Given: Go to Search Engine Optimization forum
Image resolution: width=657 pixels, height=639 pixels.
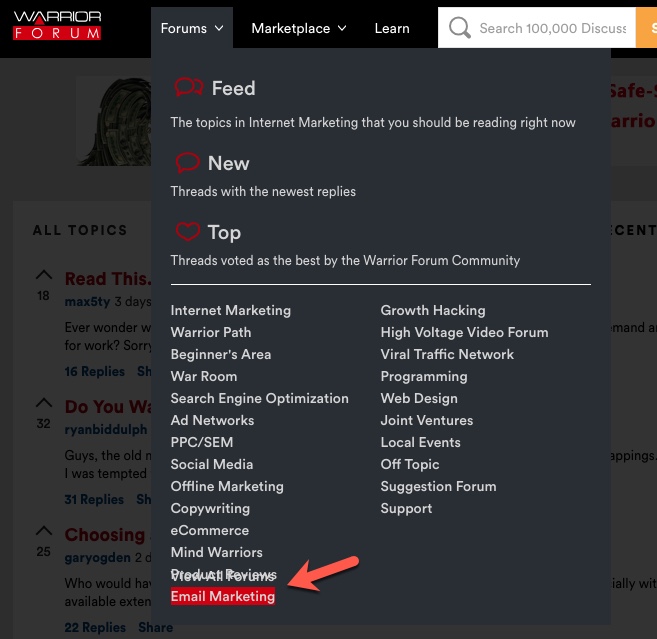Looking at the screenshot, I should coord(259,398).
